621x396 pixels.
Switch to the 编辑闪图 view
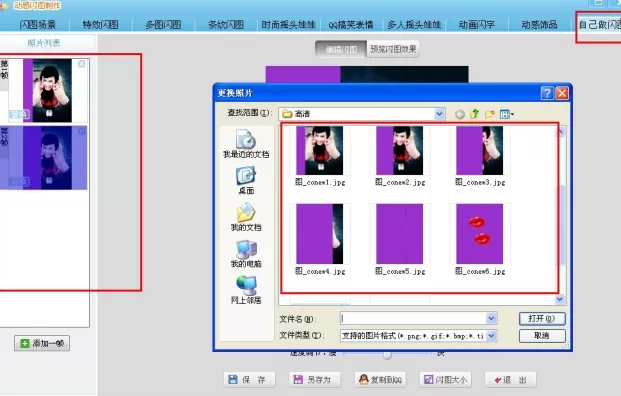coord(341,49)
